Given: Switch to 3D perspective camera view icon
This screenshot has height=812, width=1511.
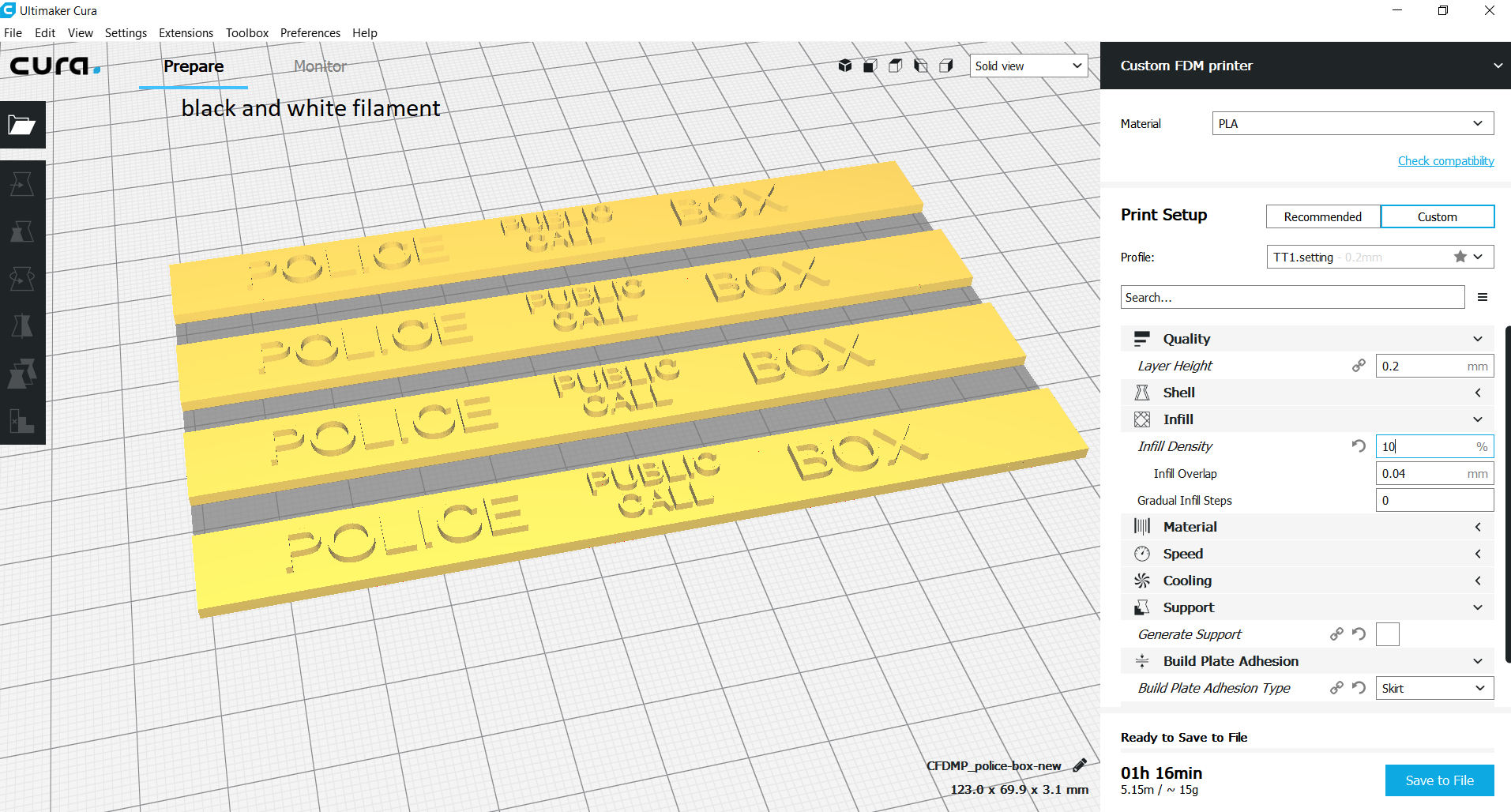Looking at the screenshot, I should click(x=845, y=66).
